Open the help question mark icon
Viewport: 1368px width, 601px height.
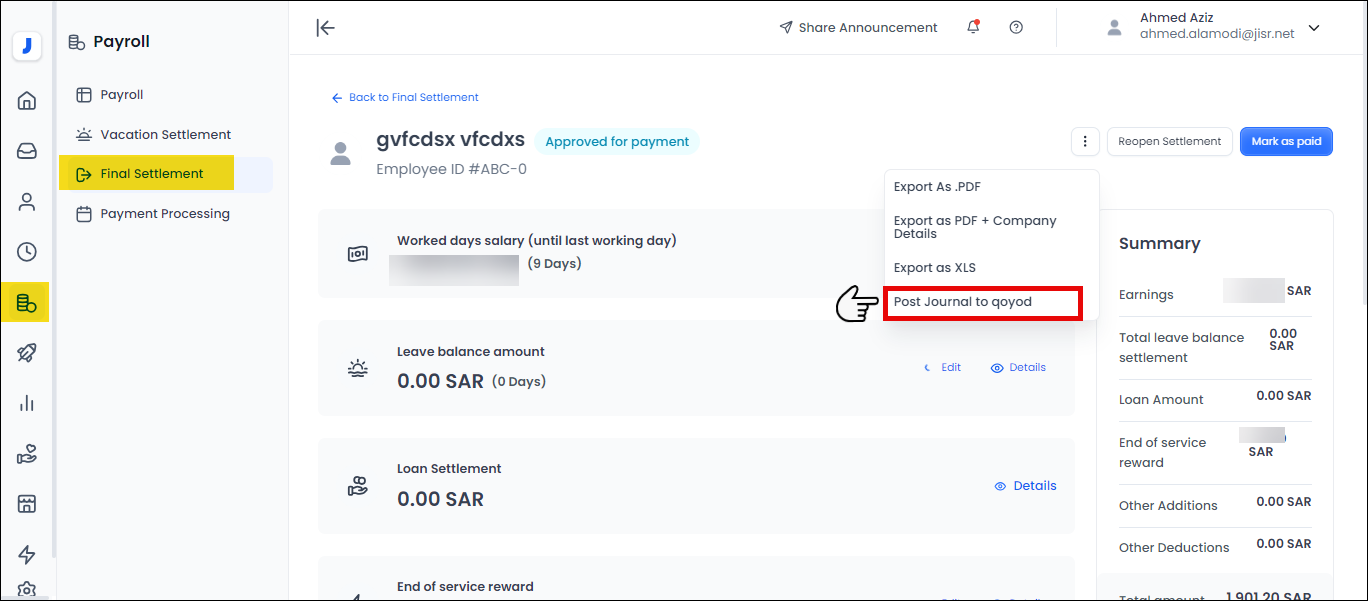click(1016, 28)
